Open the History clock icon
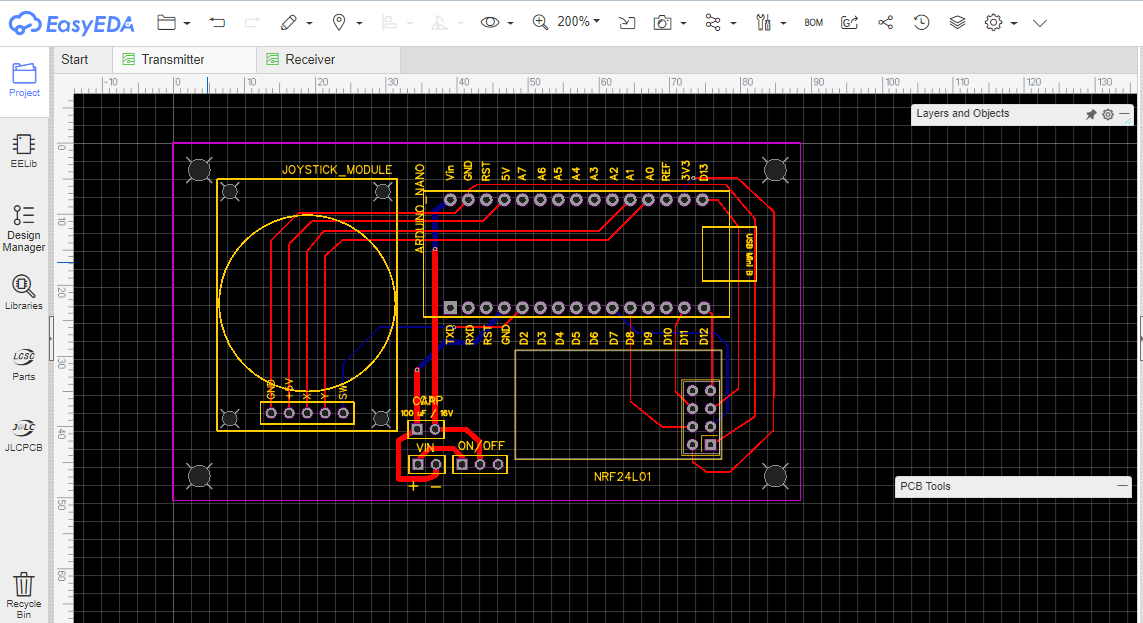The height and width of the screenshot is (623, 1143). click(x=921, y=23)
